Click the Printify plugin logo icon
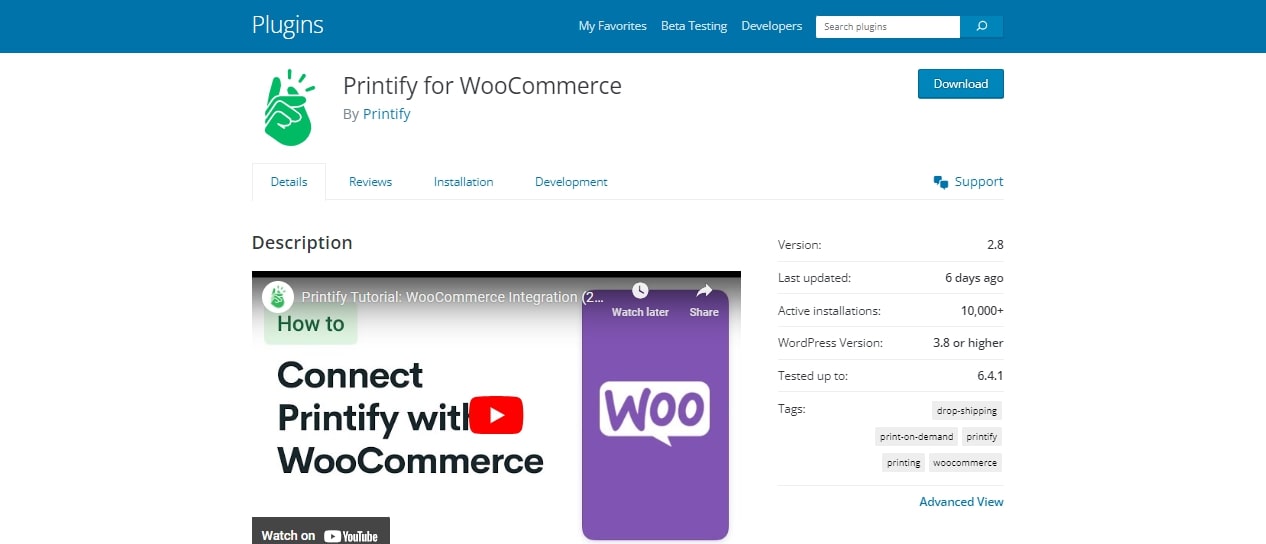 (288, 108)
